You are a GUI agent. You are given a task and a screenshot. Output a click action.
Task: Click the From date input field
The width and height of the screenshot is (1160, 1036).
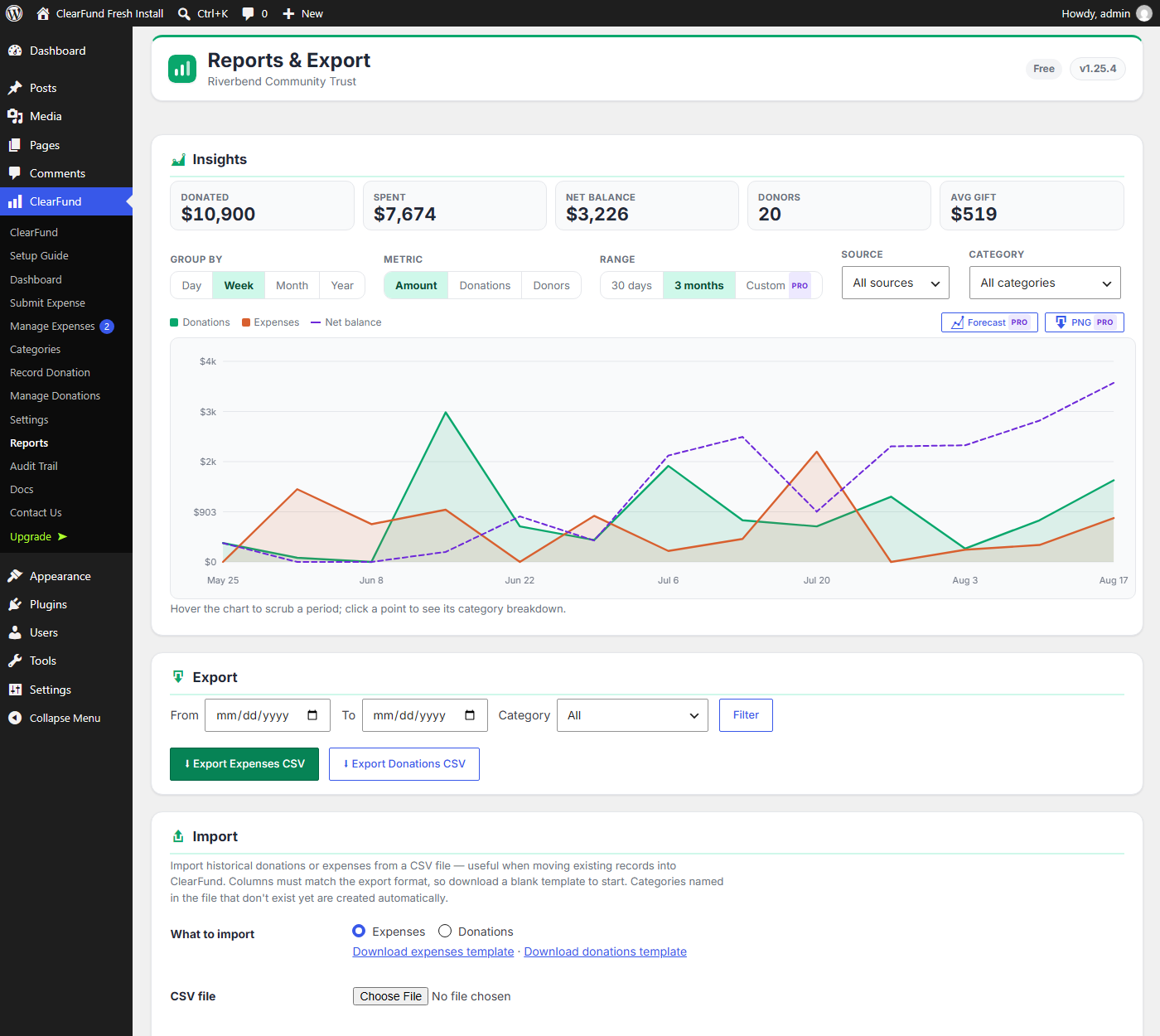point(268,715)
